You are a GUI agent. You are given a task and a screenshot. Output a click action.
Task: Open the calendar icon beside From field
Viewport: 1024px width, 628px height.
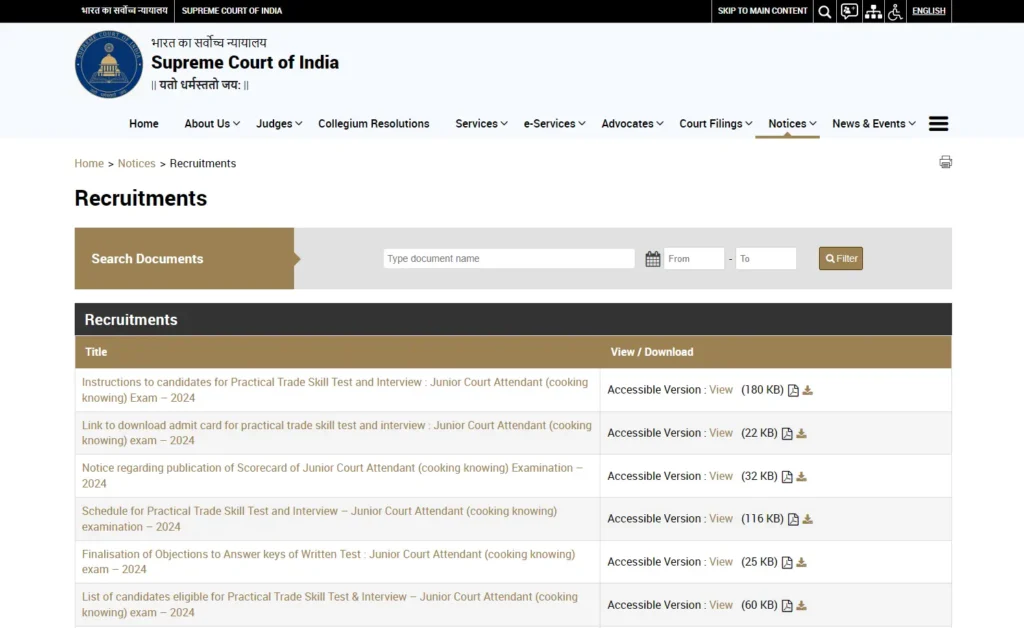click(x=653, y=259)
